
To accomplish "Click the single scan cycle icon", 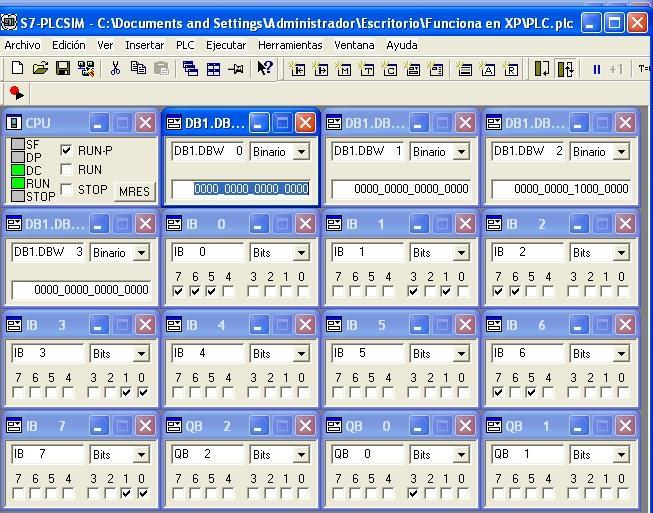I will click(x=541, y=69).
